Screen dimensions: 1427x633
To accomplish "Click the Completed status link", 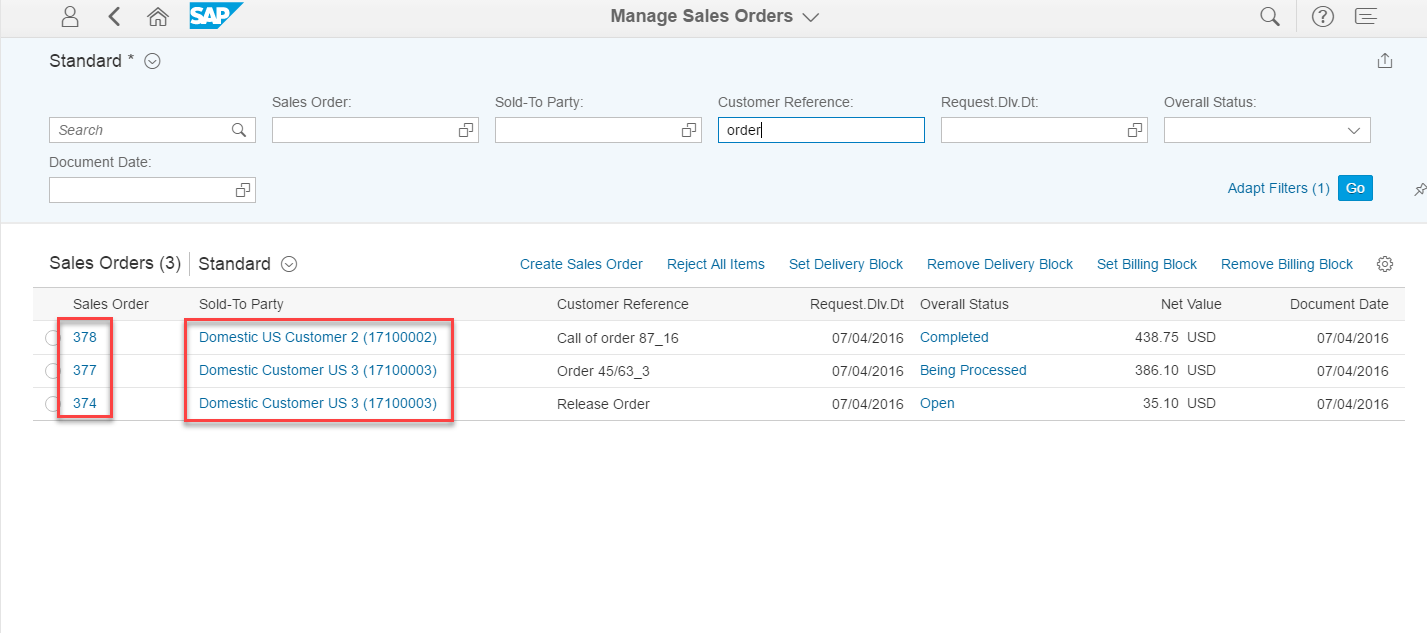I will tap(954, 337).
